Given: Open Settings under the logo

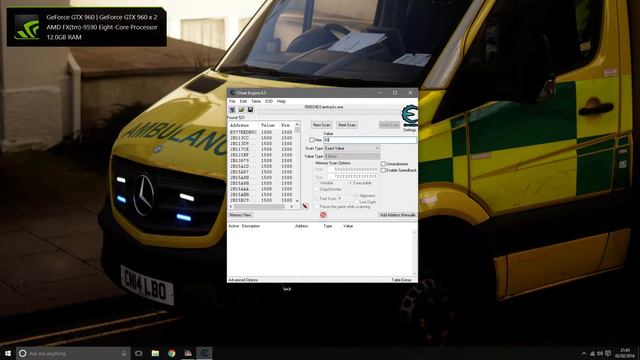Looking at the screenshot, I should coord(409,130).
